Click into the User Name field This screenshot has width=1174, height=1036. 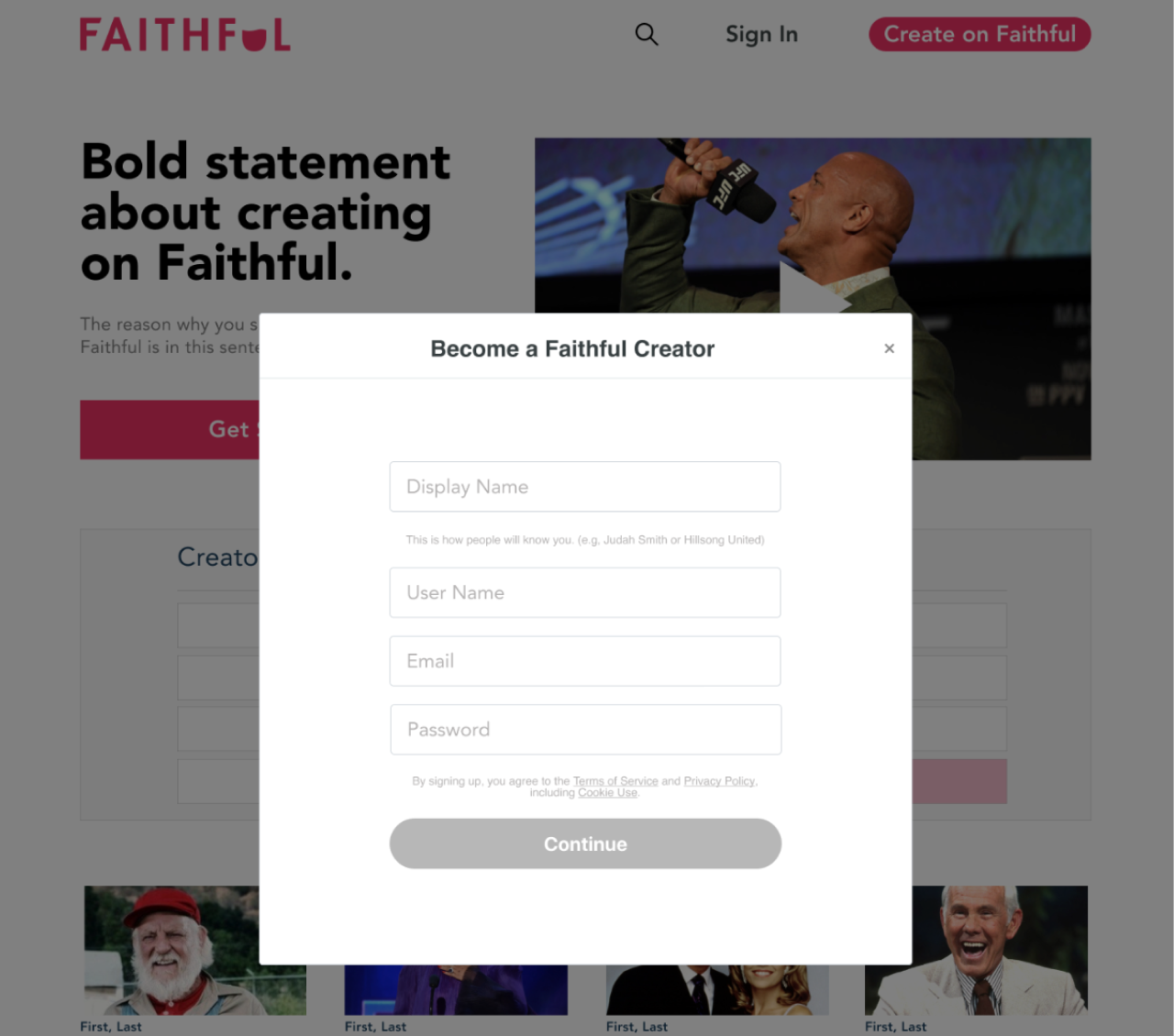[x=585, y=592]
